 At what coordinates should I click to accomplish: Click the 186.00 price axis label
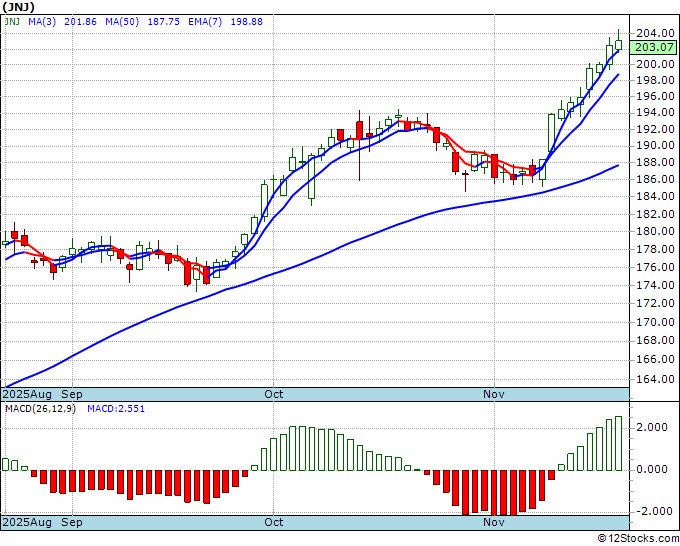(x=655, y=179)
